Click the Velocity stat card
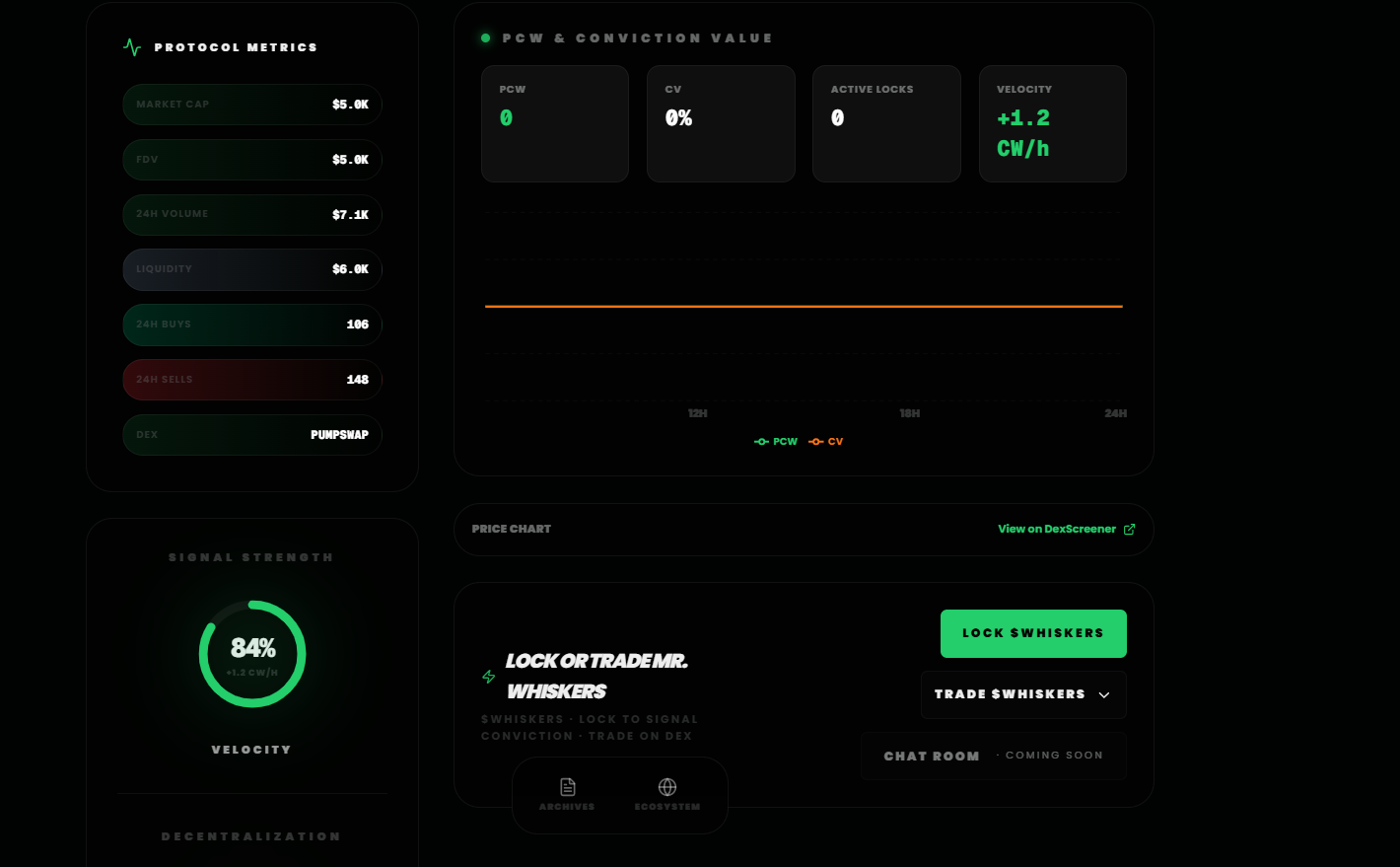Screen dimensions: 1400x867 point(1052,124)
